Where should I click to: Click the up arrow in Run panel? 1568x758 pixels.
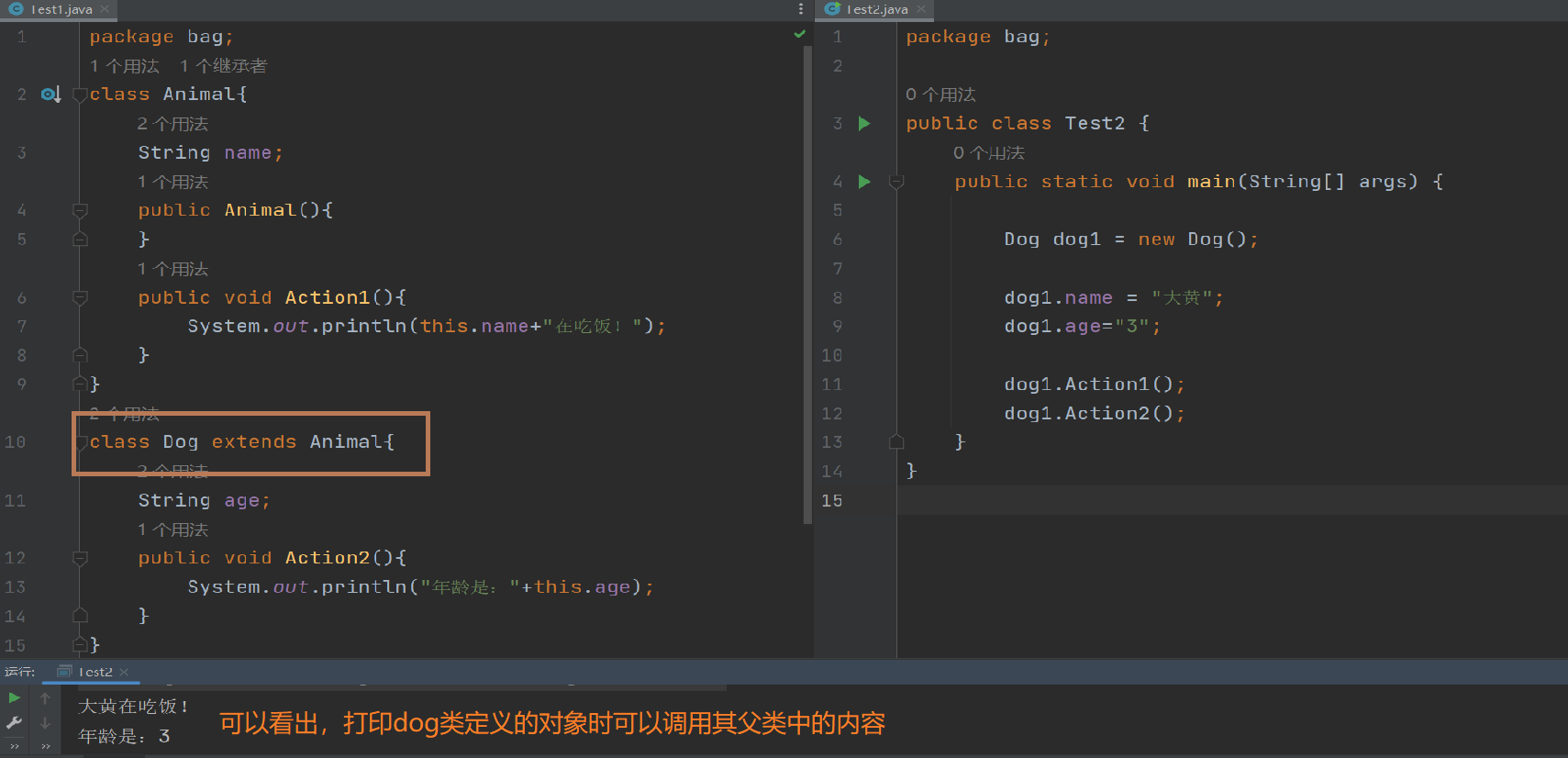pyautogui.click(x=45, y=698)
